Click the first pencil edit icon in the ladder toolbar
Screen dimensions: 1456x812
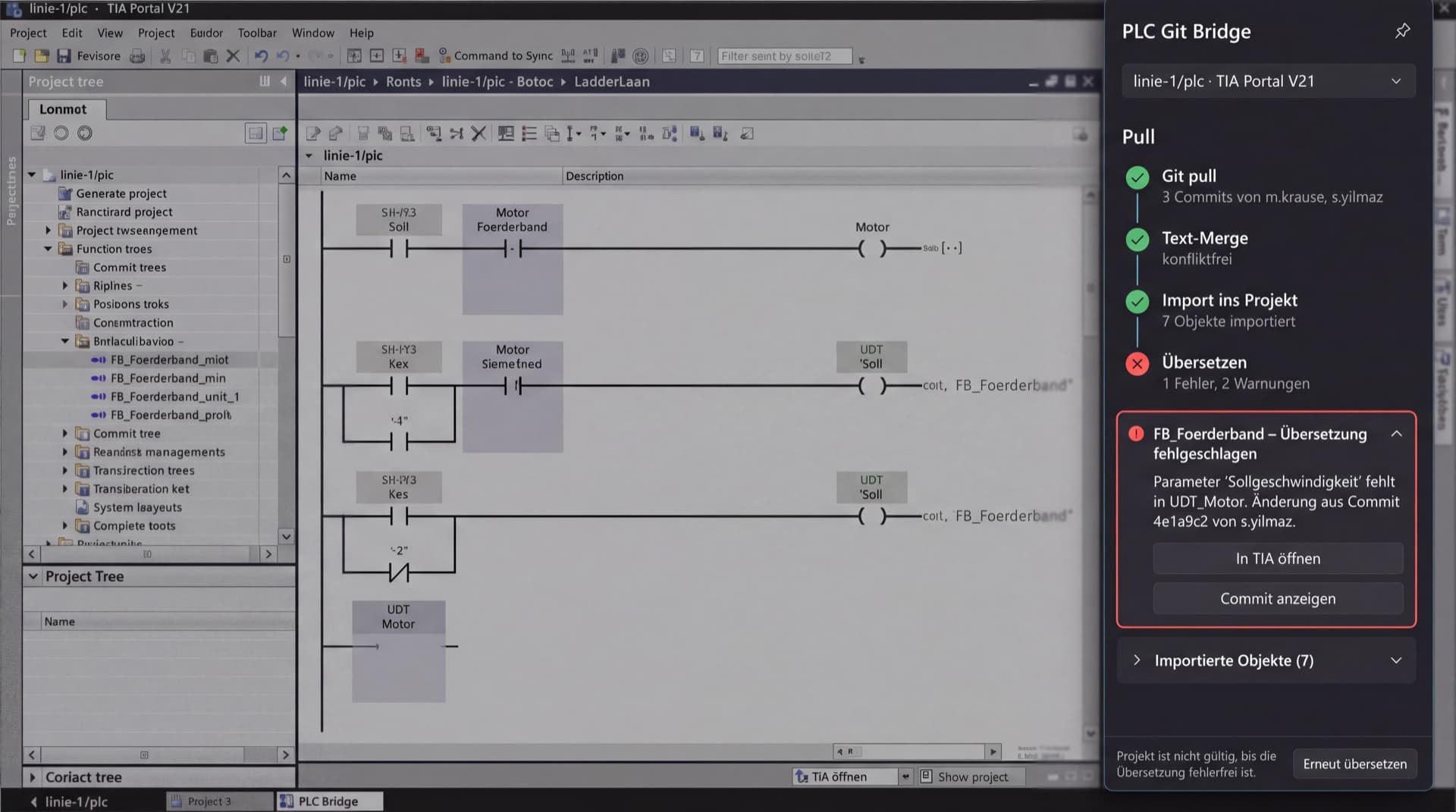click(x=313, y=134)
